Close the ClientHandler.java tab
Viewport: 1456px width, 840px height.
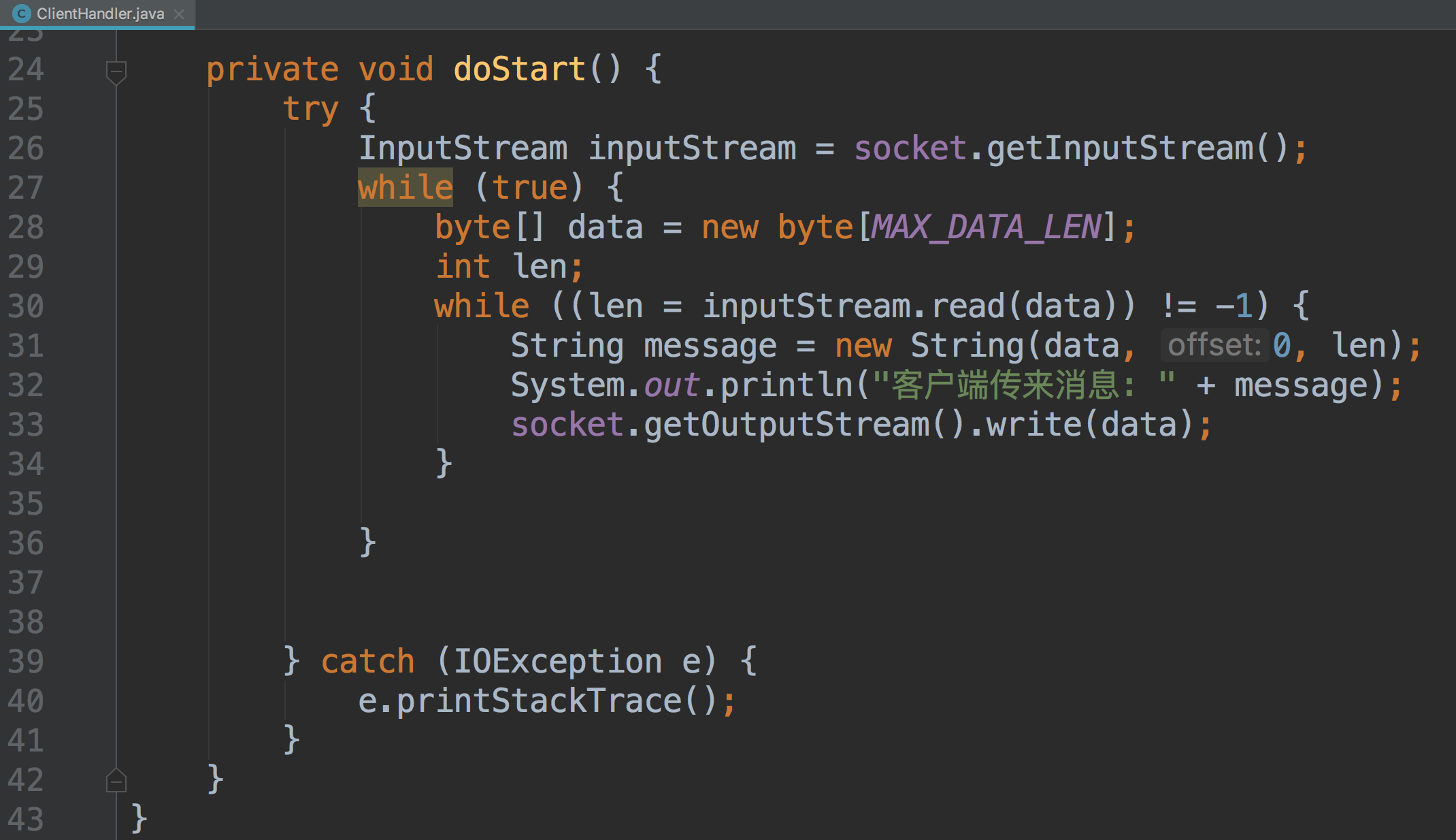pyautogui.click(x=179, y=14)
